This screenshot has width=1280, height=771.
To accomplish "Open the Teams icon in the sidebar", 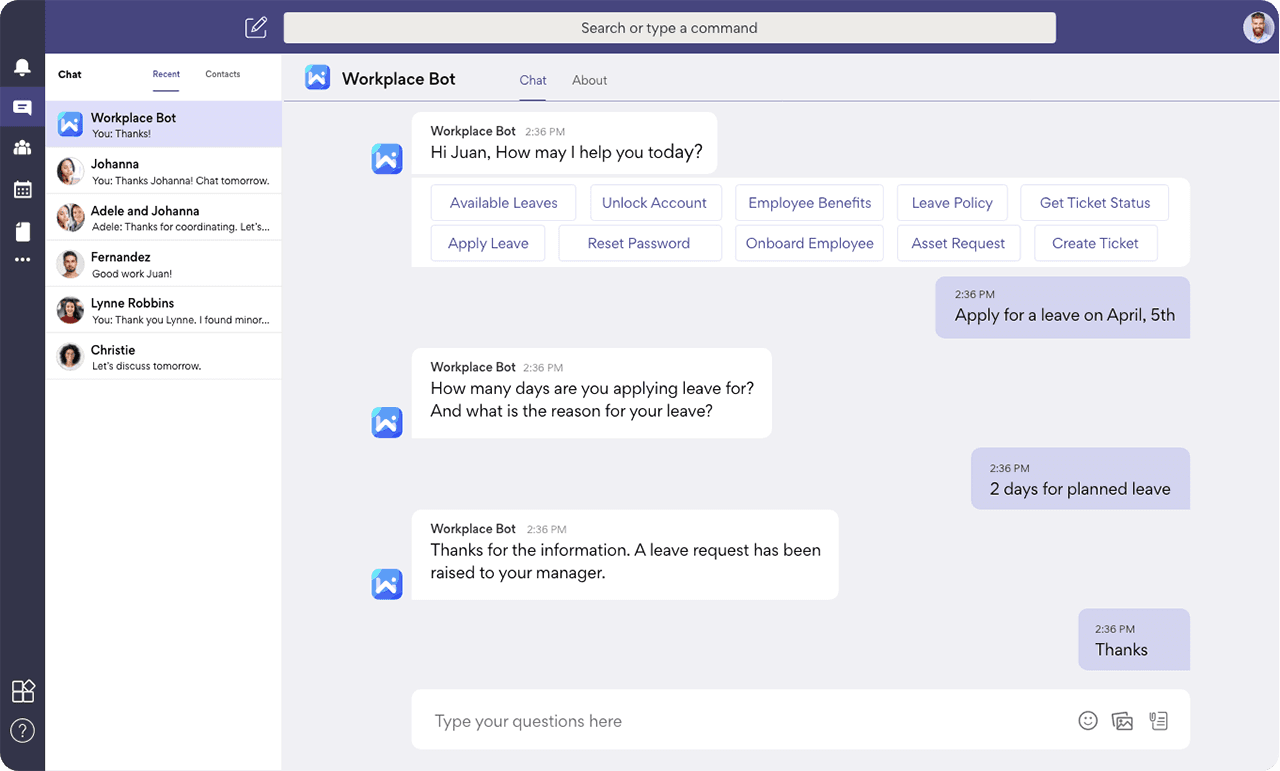I will (x=22, y=148).
